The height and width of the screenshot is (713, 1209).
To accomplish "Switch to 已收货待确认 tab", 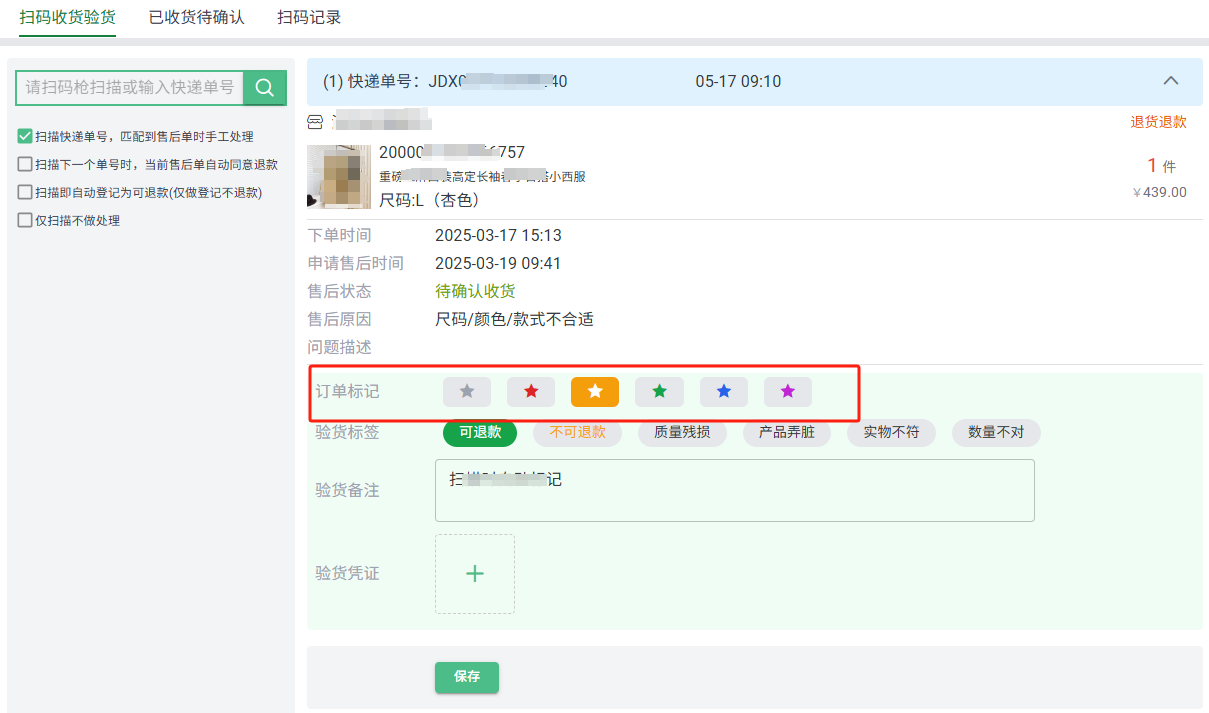I will pyautogui.click(x=196, y=17).
